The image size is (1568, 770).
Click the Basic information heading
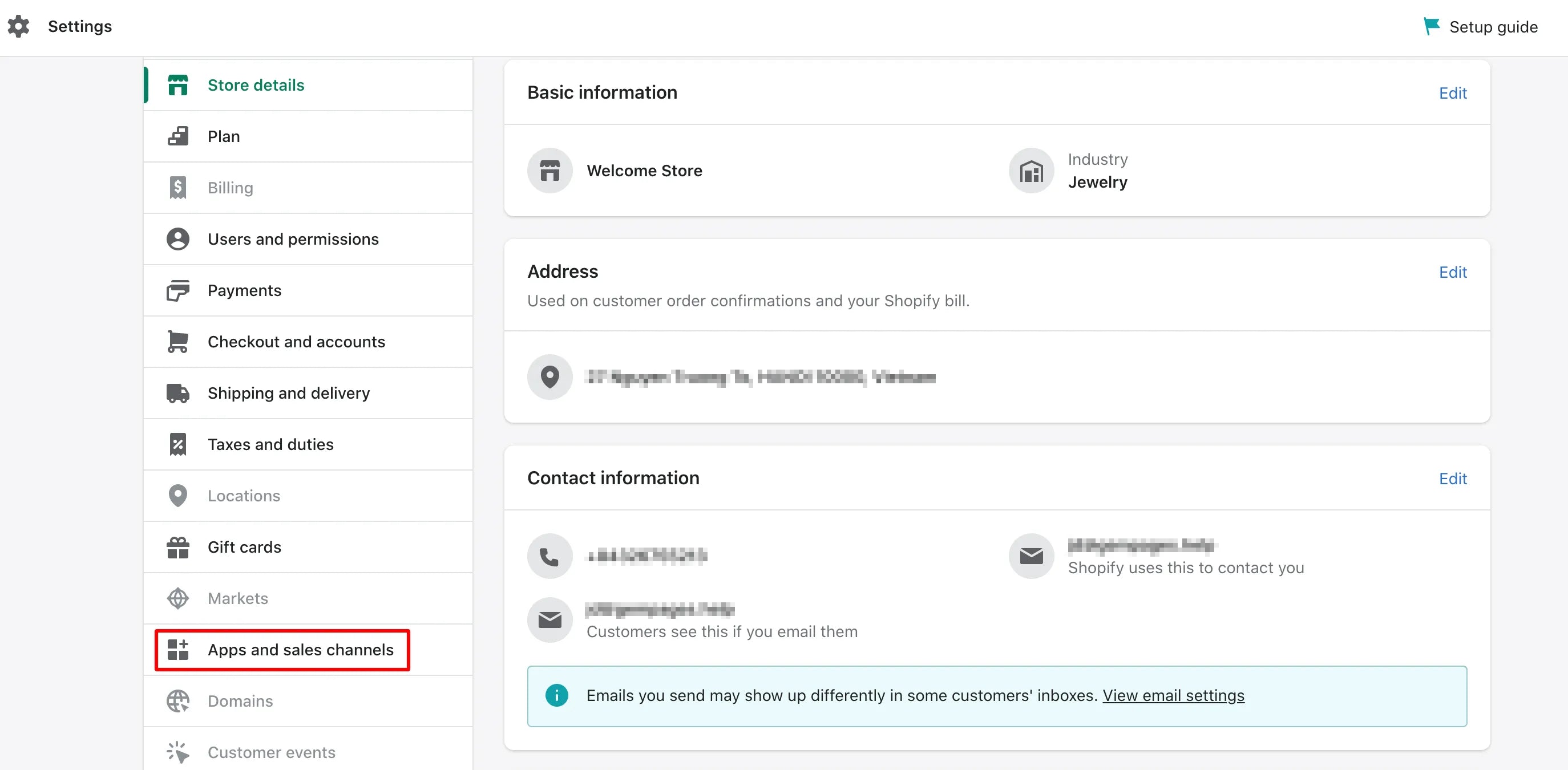(x=602, y=92)
